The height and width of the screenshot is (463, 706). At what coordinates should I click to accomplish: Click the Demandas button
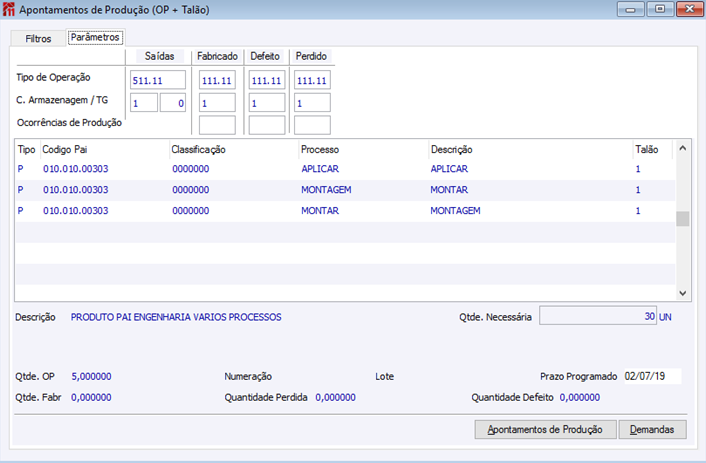pyautogui.click(x=652, y=430)
